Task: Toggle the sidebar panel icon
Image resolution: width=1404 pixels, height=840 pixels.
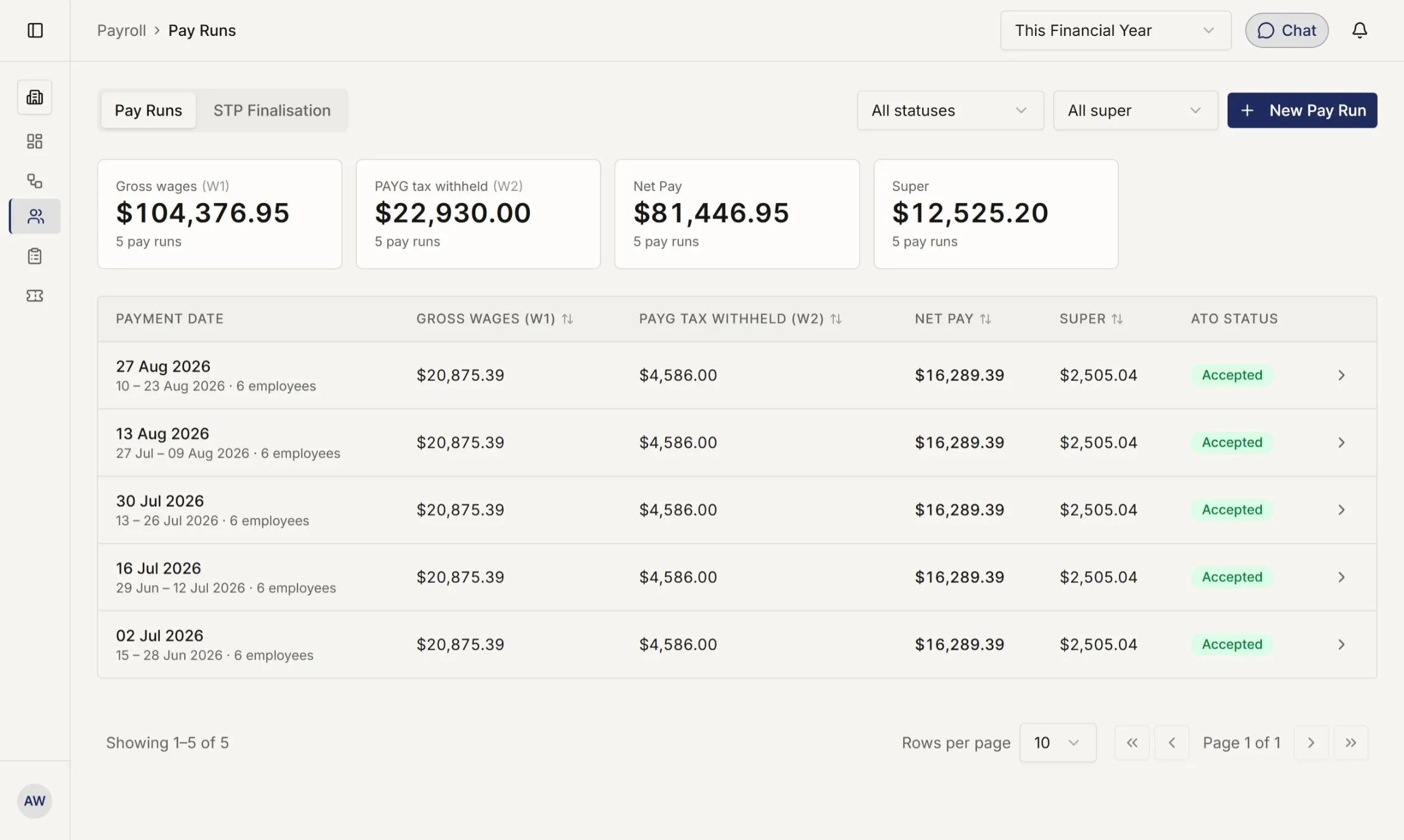Action: [x=35, y=30]
